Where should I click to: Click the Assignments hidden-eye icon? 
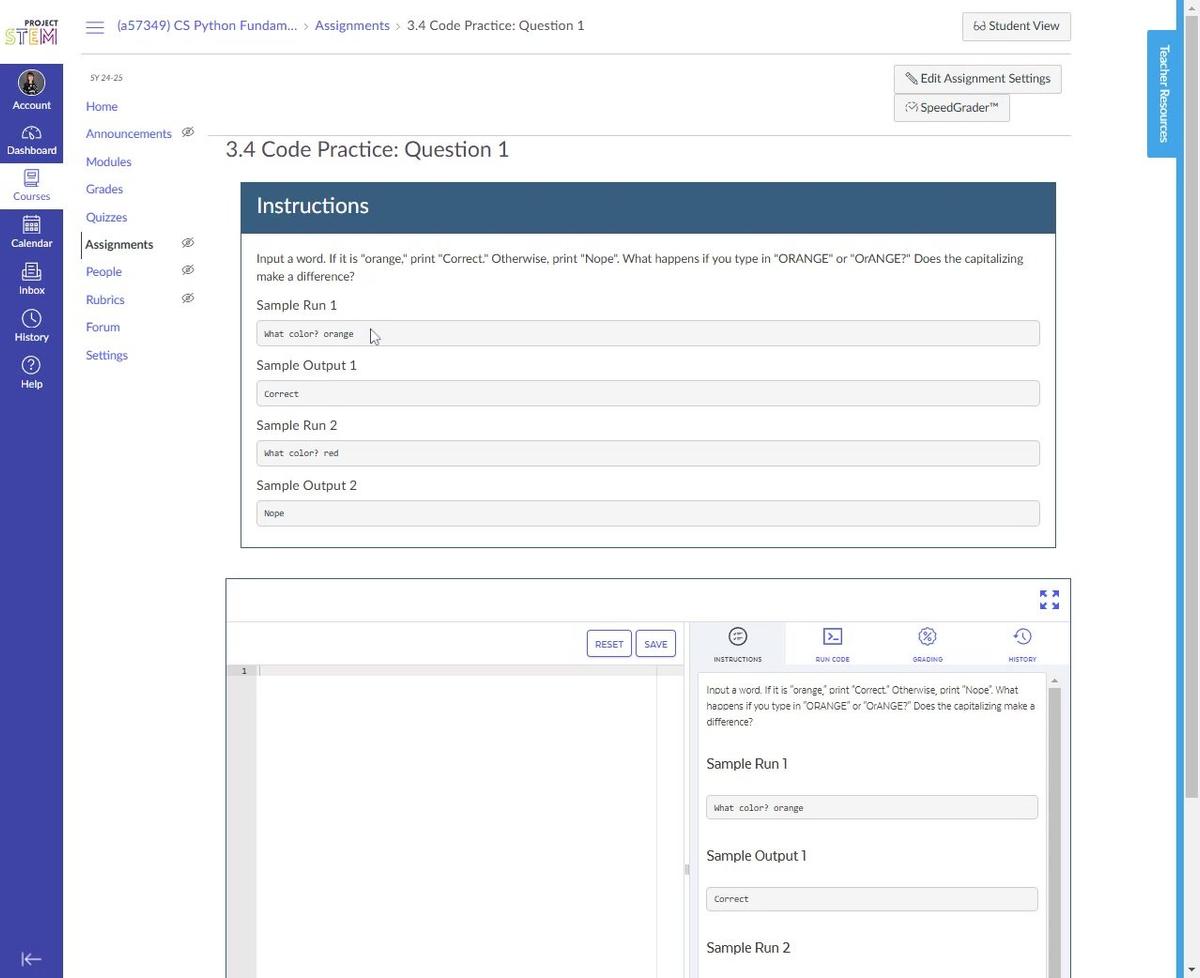tap(187, 243)
